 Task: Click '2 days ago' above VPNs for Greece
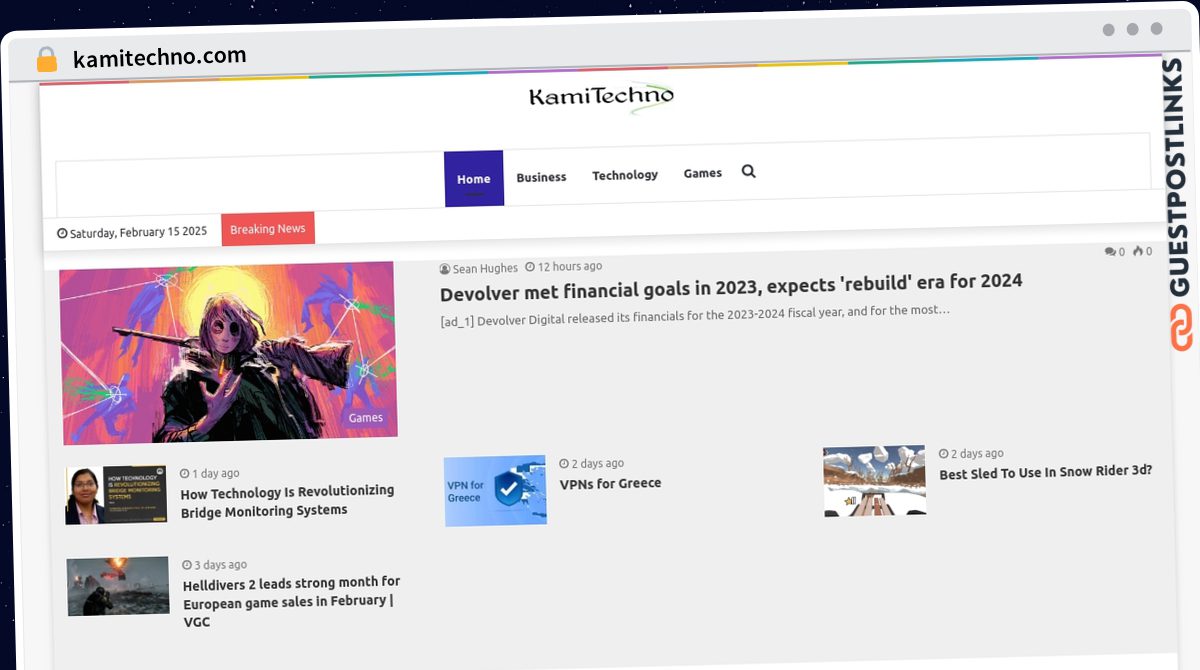coord(598,463)
